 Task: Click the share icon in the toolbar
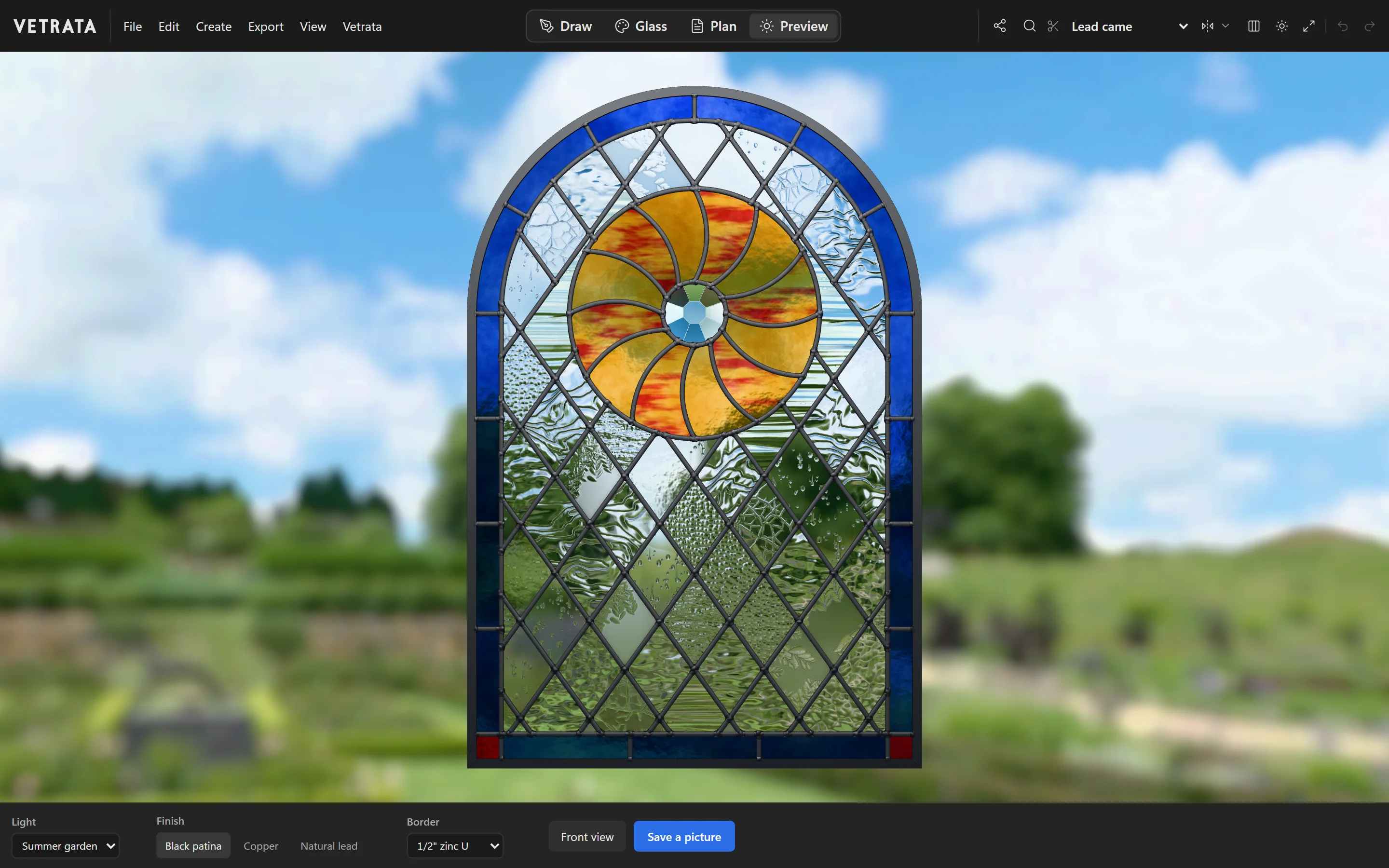click(x=1000, y=27)
